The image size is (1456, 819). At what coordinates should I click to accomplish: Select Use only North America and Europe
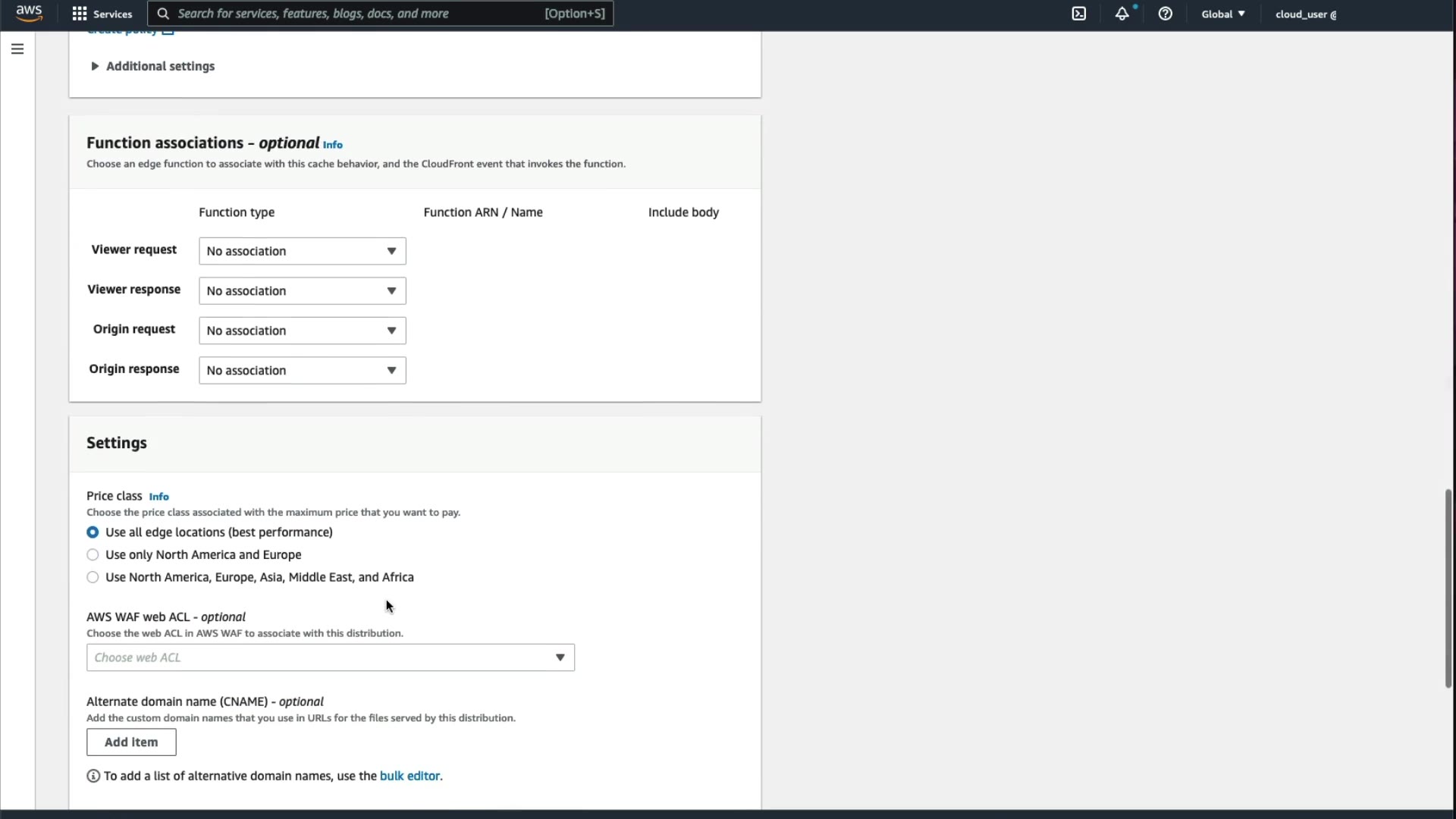point(93,555)
